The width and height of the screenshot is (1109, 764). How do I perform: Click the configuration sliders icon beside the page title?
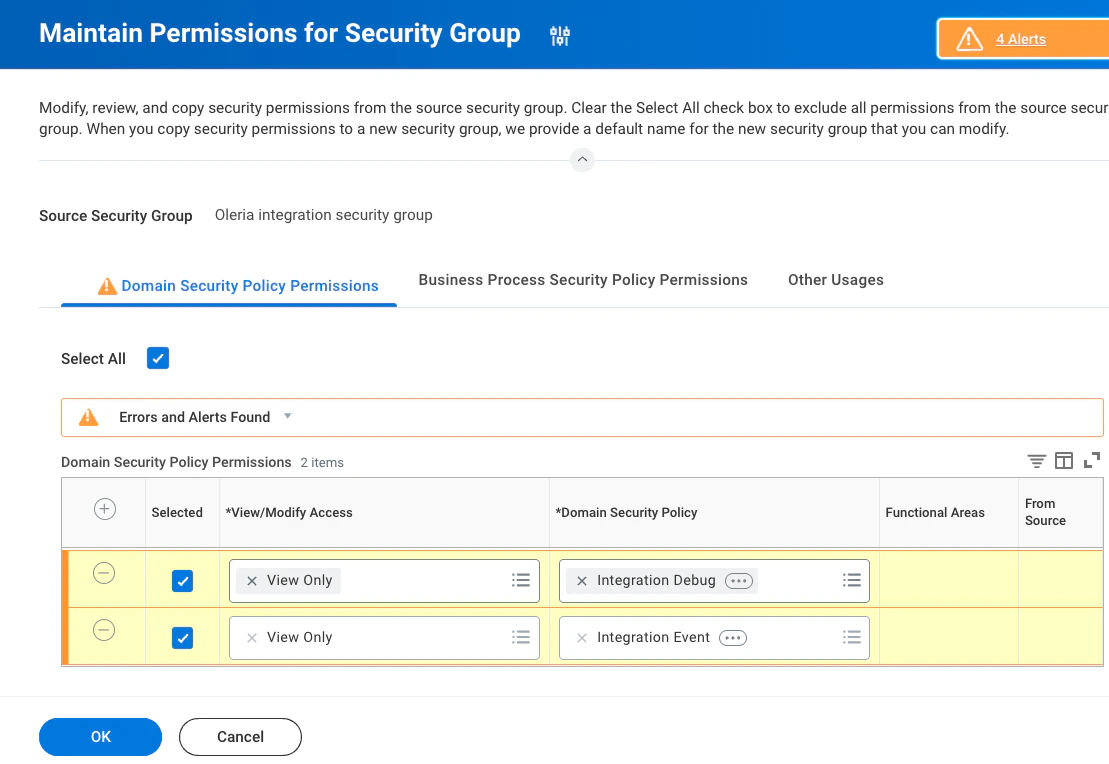560,37
